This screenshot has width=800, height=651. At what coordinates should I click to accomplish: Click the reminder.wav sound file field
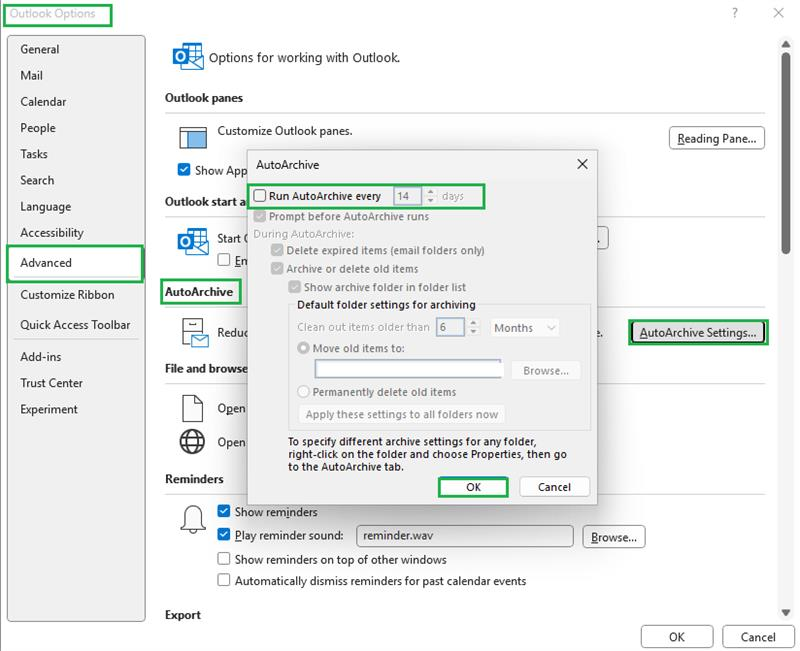[x=465, y=536]
